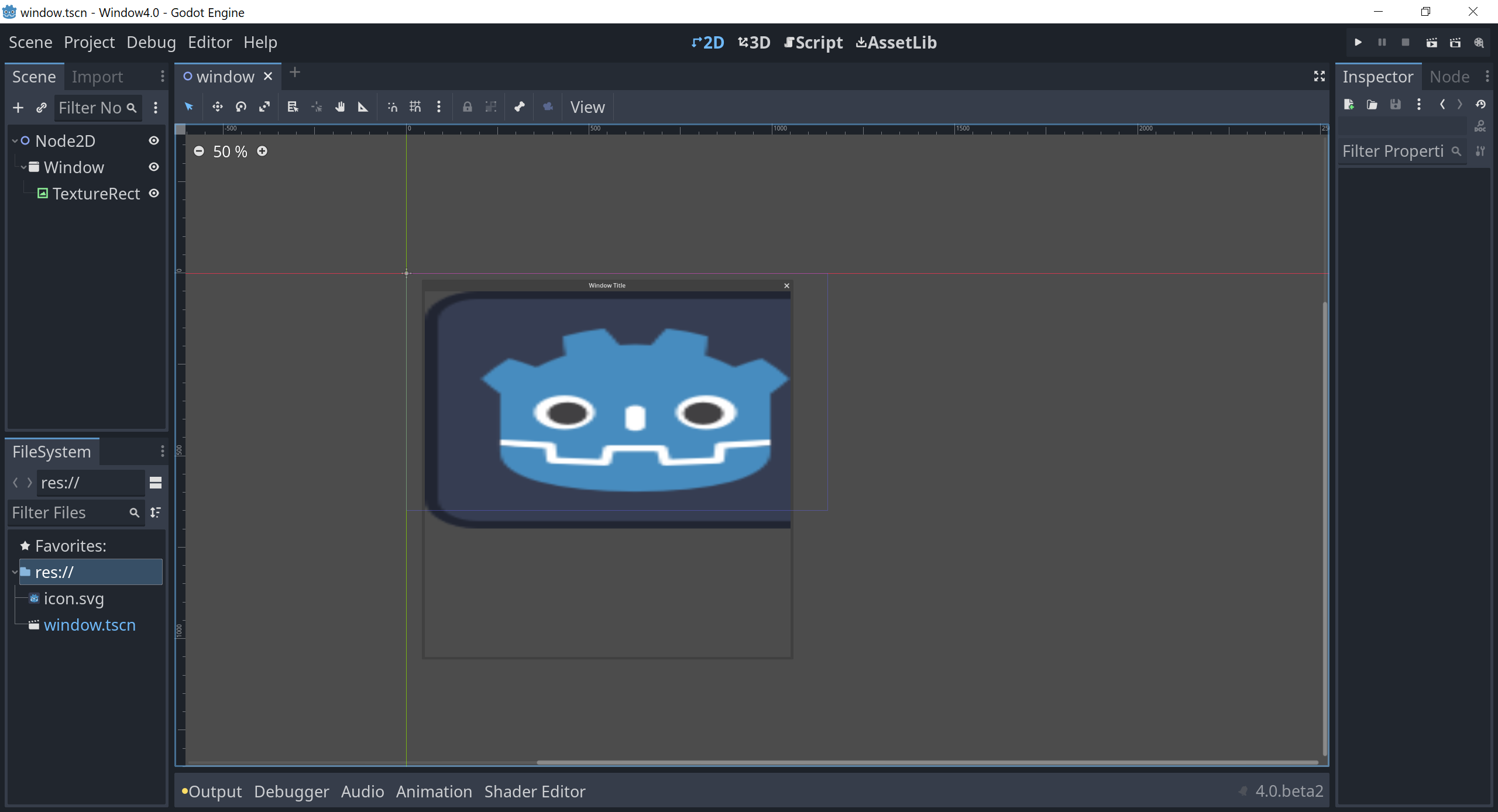Collapse the res:// favorites entry
The image size is (1498, 812).
pyautogui.click(x=14, y=572)
